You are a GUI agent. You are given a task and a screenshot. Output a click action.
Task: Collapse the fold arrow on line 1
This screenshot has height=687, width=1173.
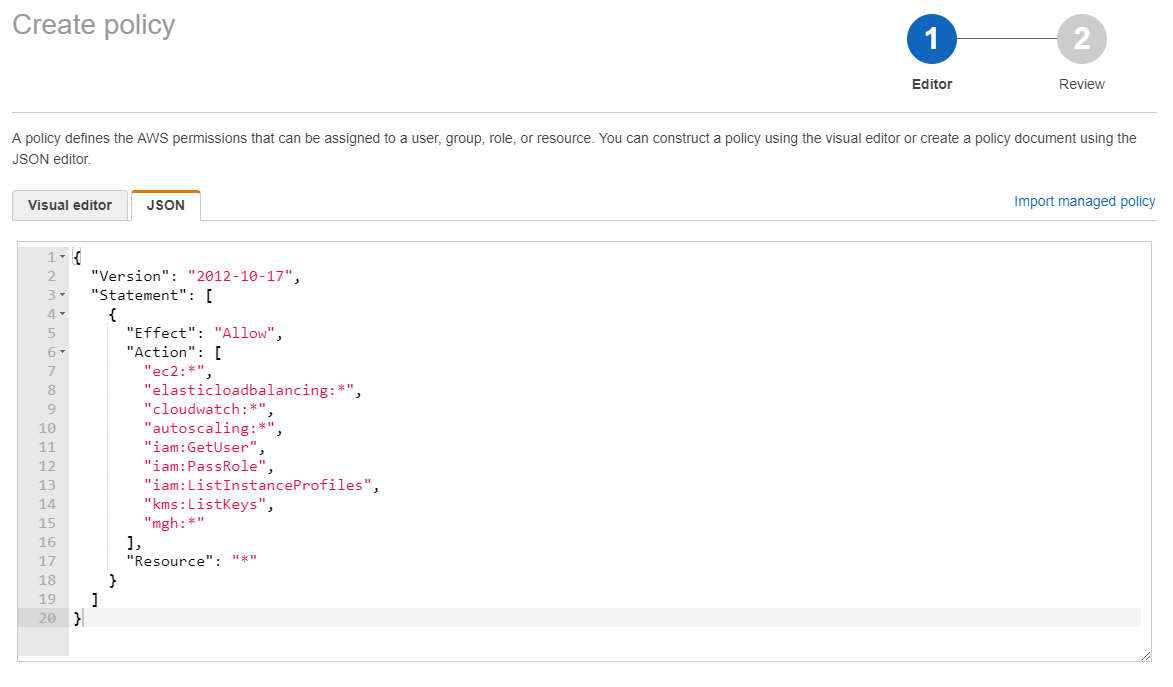(62, 258)
